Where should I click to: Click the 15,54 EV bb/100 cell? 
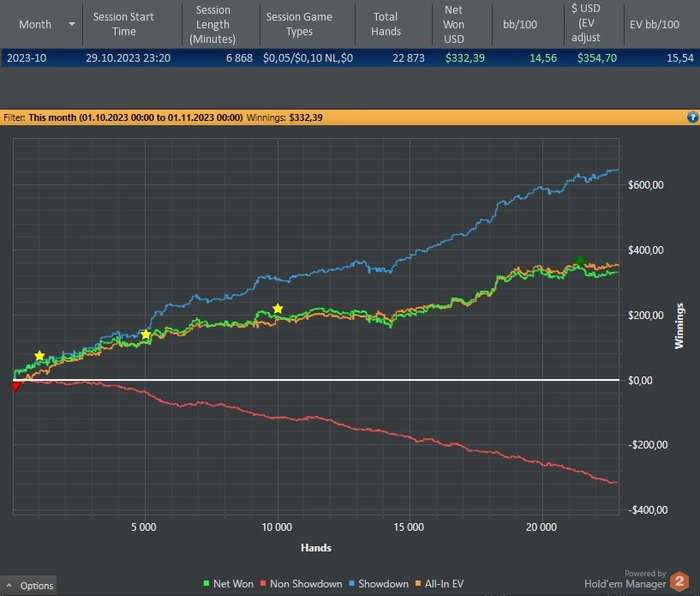(x=680, y=58)
